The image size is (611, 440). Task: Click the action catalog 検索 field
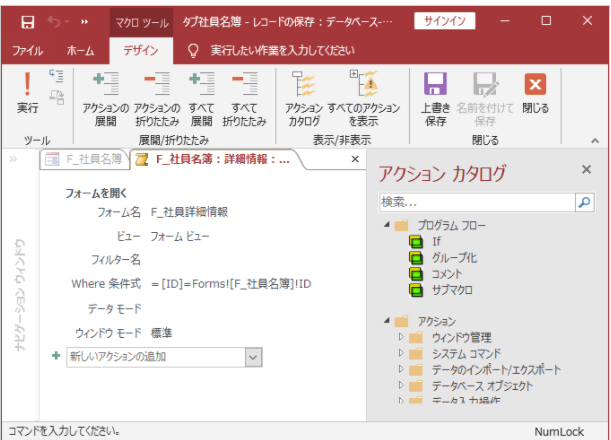coord(477,202)
